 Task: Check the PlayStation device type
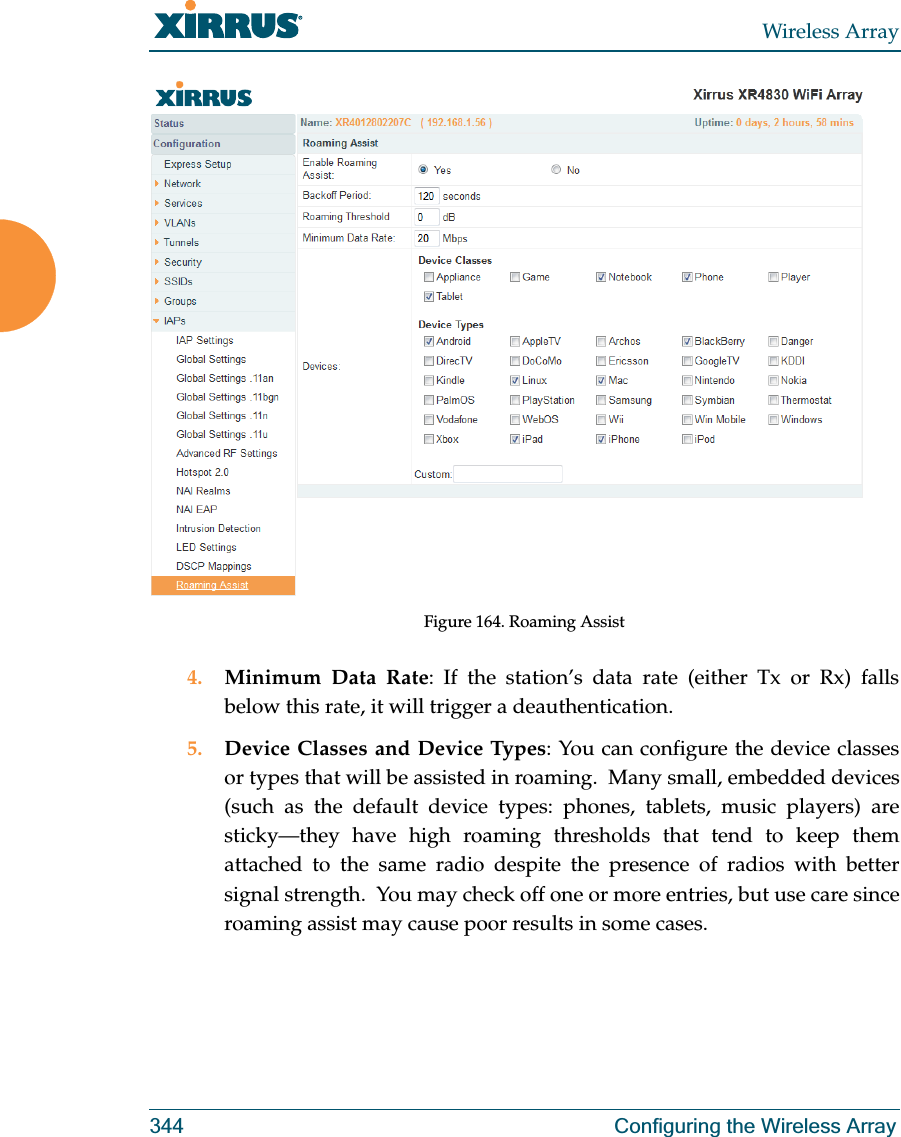pyautogui.click(x=515, y=400)
